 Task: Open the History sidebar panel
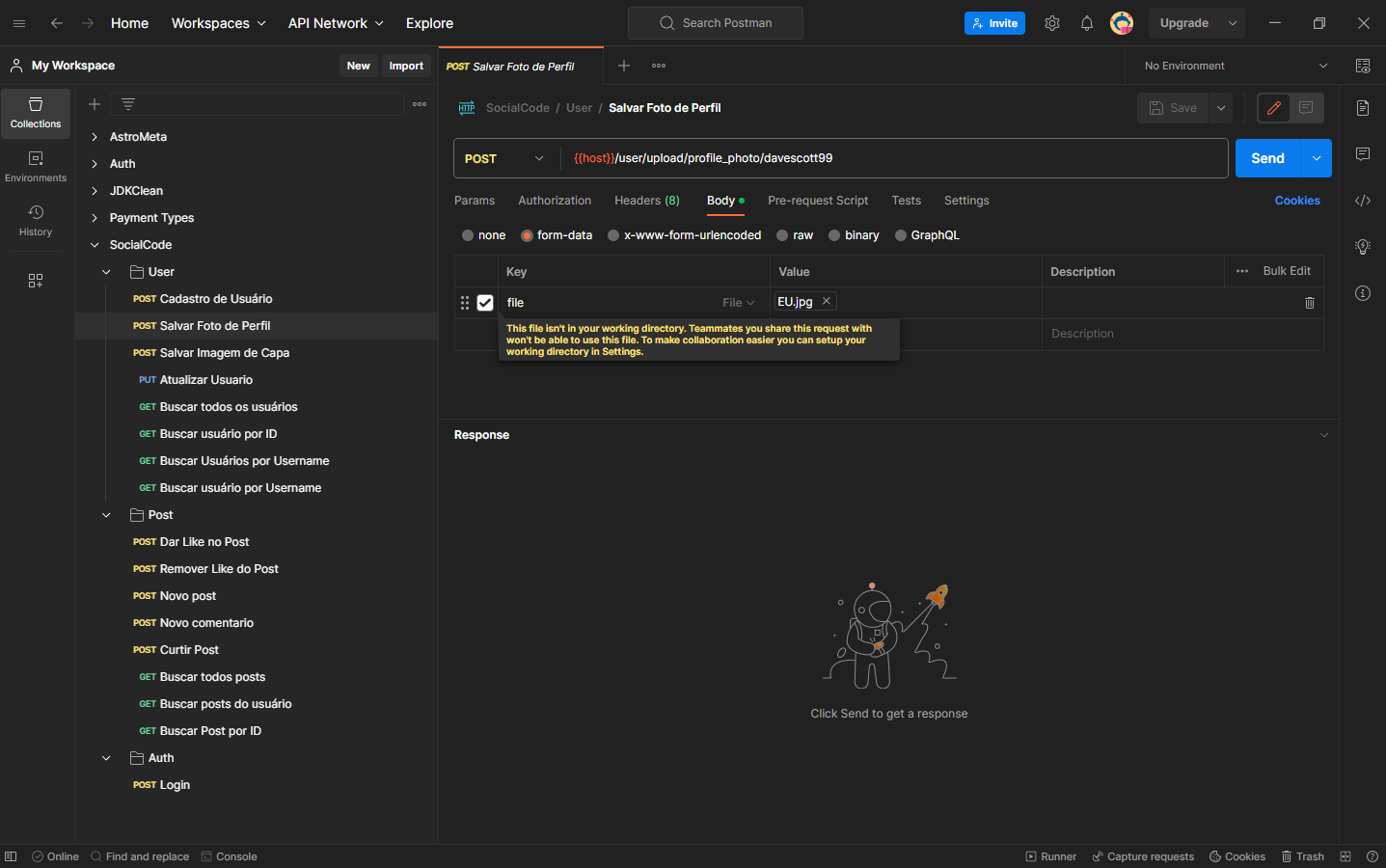35,218
